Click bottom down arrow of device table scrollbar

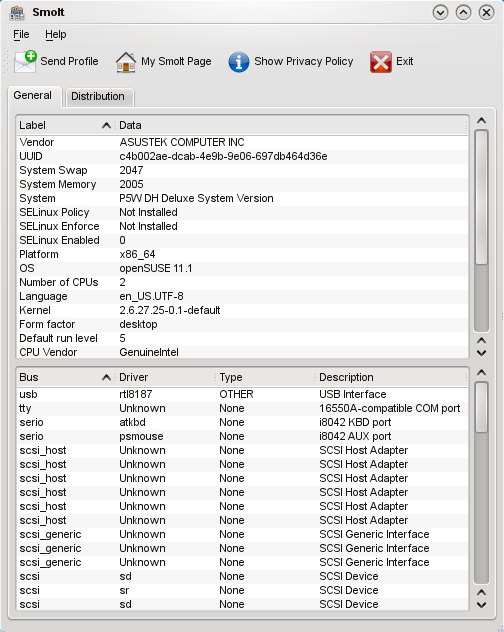coord(481,605)
